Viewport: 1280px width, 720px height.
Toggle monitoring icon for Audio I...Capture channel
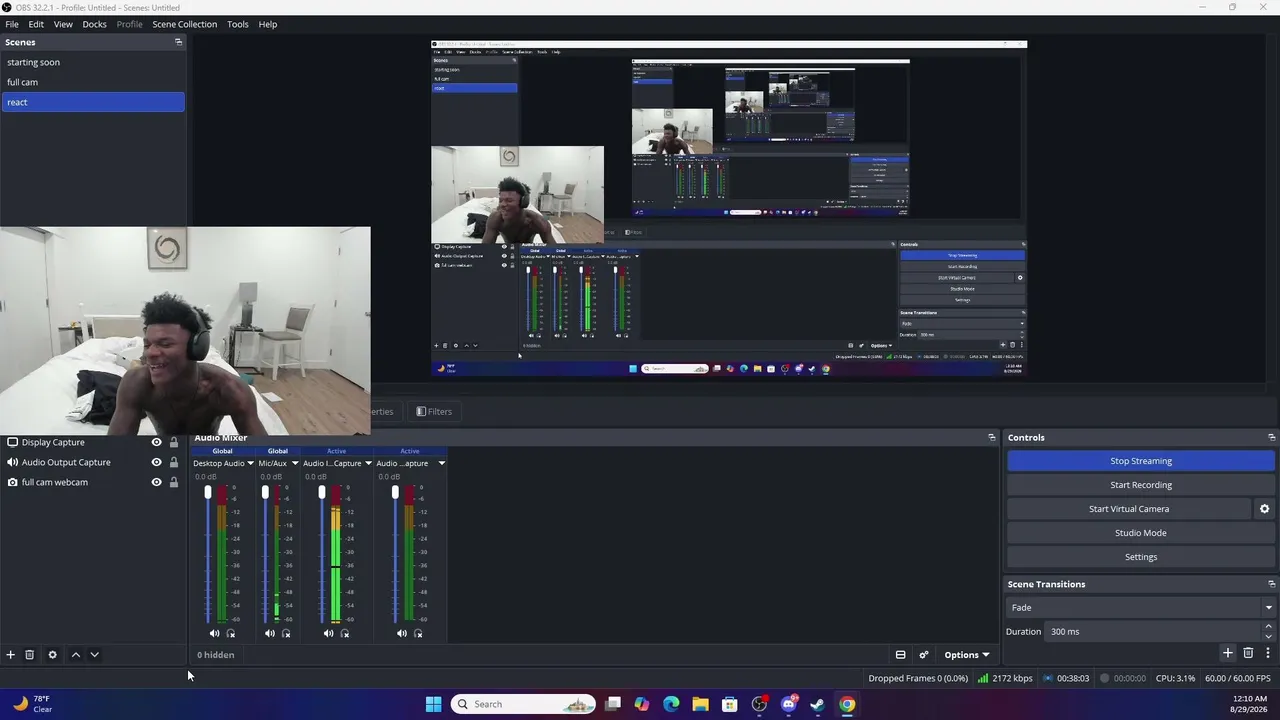[345, 633]
